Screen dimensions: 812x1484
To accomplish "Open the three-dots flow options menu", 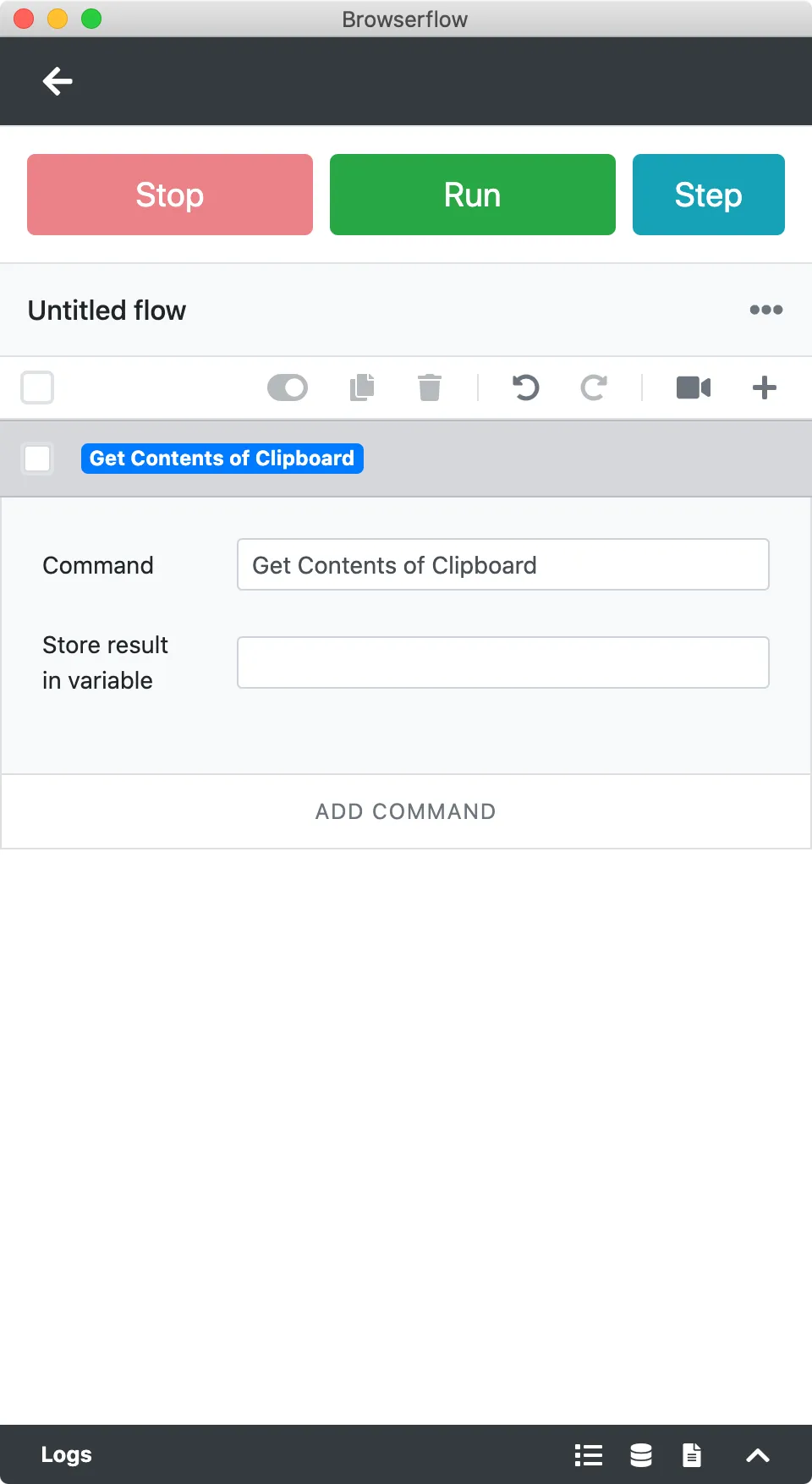I will (x=766, y=310).
